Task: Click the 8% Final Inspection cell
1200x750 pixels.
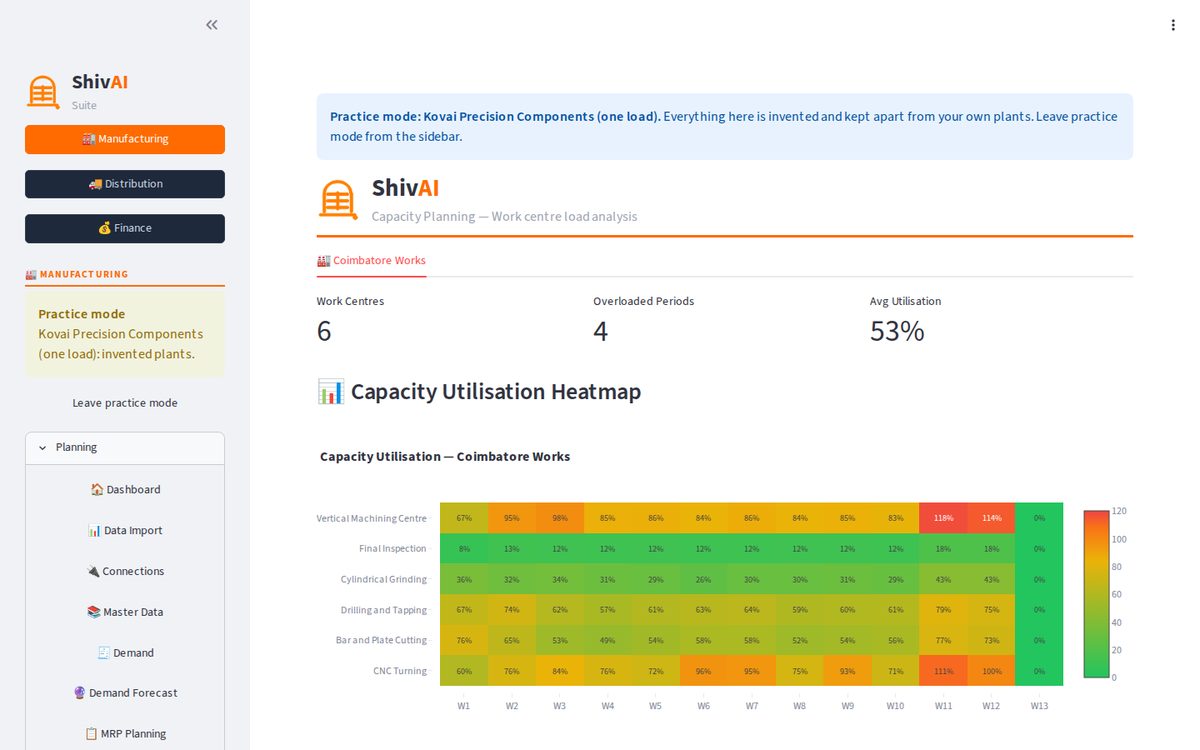Action: (464, 549)
